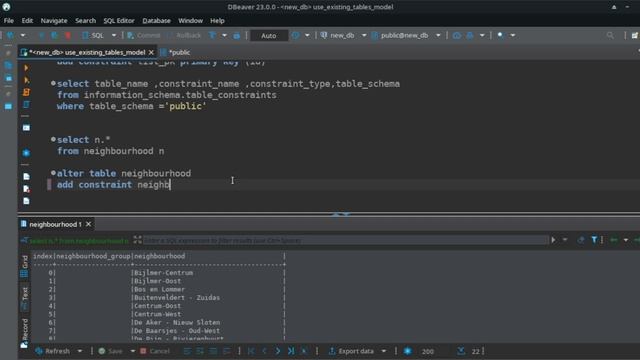The image size is (640, 360).
Task: Go to the next row
Action: click(278, 351)
